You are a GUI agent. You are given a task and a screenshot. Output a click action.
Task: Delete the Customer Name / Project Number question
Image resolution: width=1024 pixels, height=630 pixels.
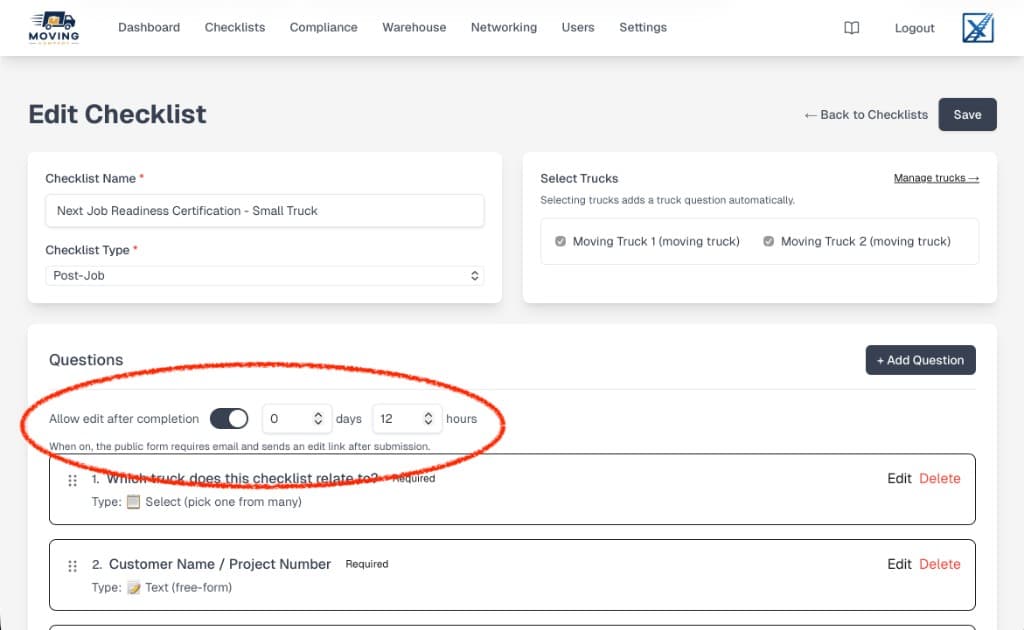pos(940,564)
